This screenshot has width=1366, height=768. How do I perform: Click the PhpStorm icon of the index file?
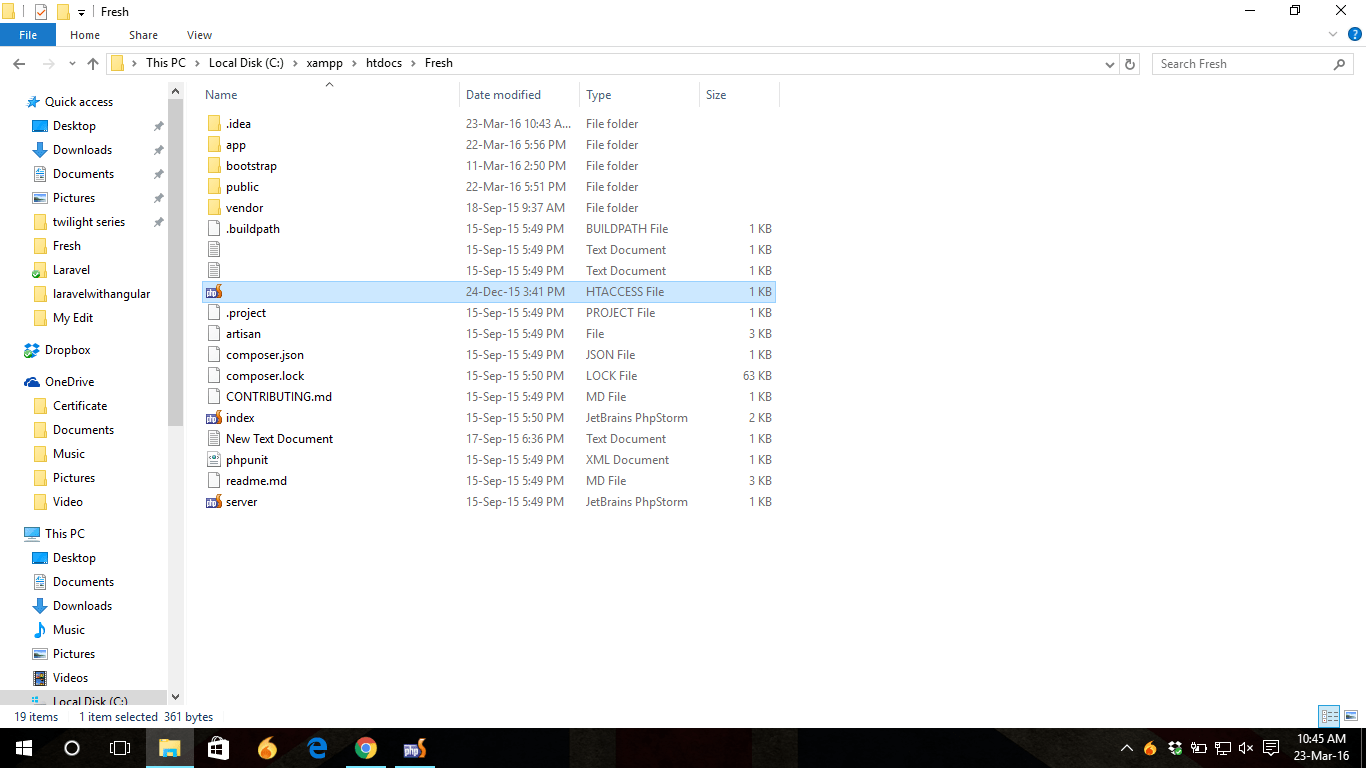(x=214, y=418)
